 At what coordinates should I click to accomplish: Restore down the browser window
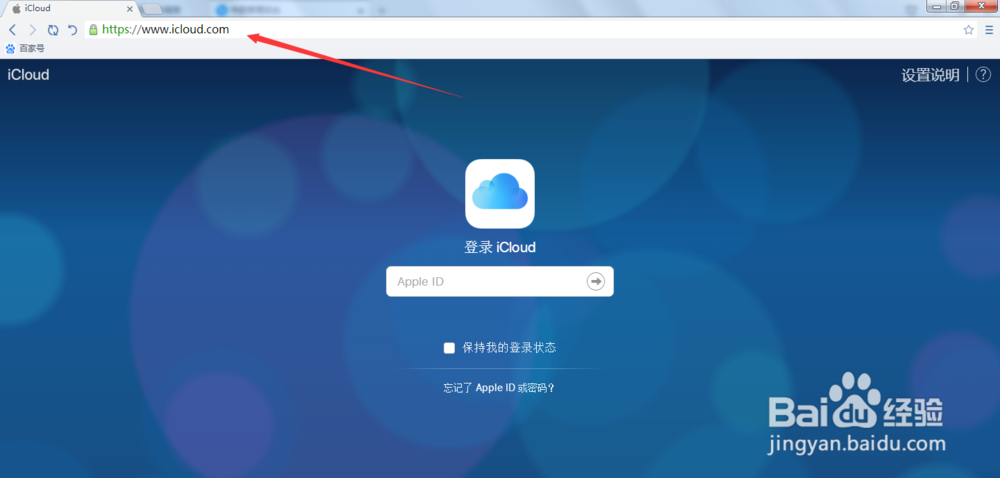tap(955, 6)
